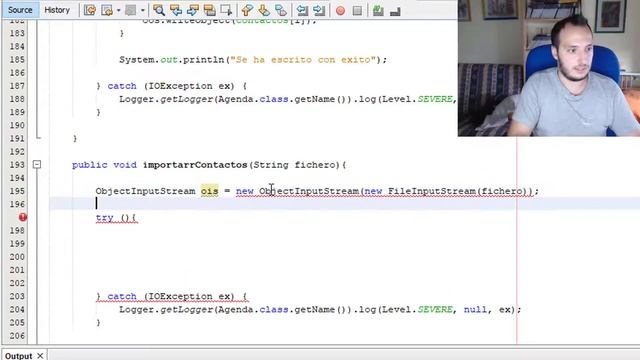640x360 pixels.
Task: Toggle Bookmark toolbar icon
Action: pyautogui.click(x=280, y=10)
